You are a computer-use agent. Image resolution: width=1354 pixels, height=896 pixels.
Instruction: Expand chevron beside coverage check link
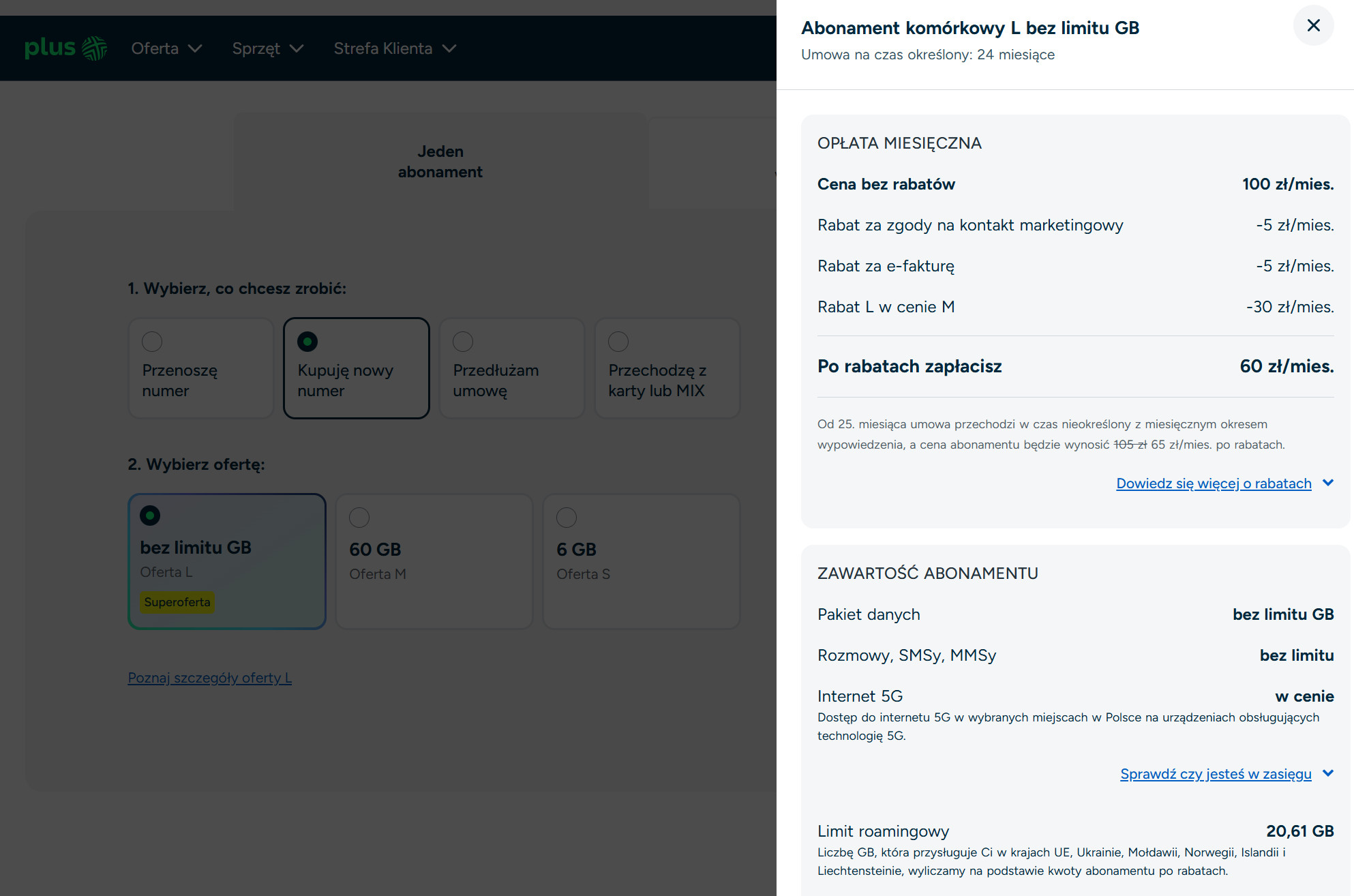1328,773
